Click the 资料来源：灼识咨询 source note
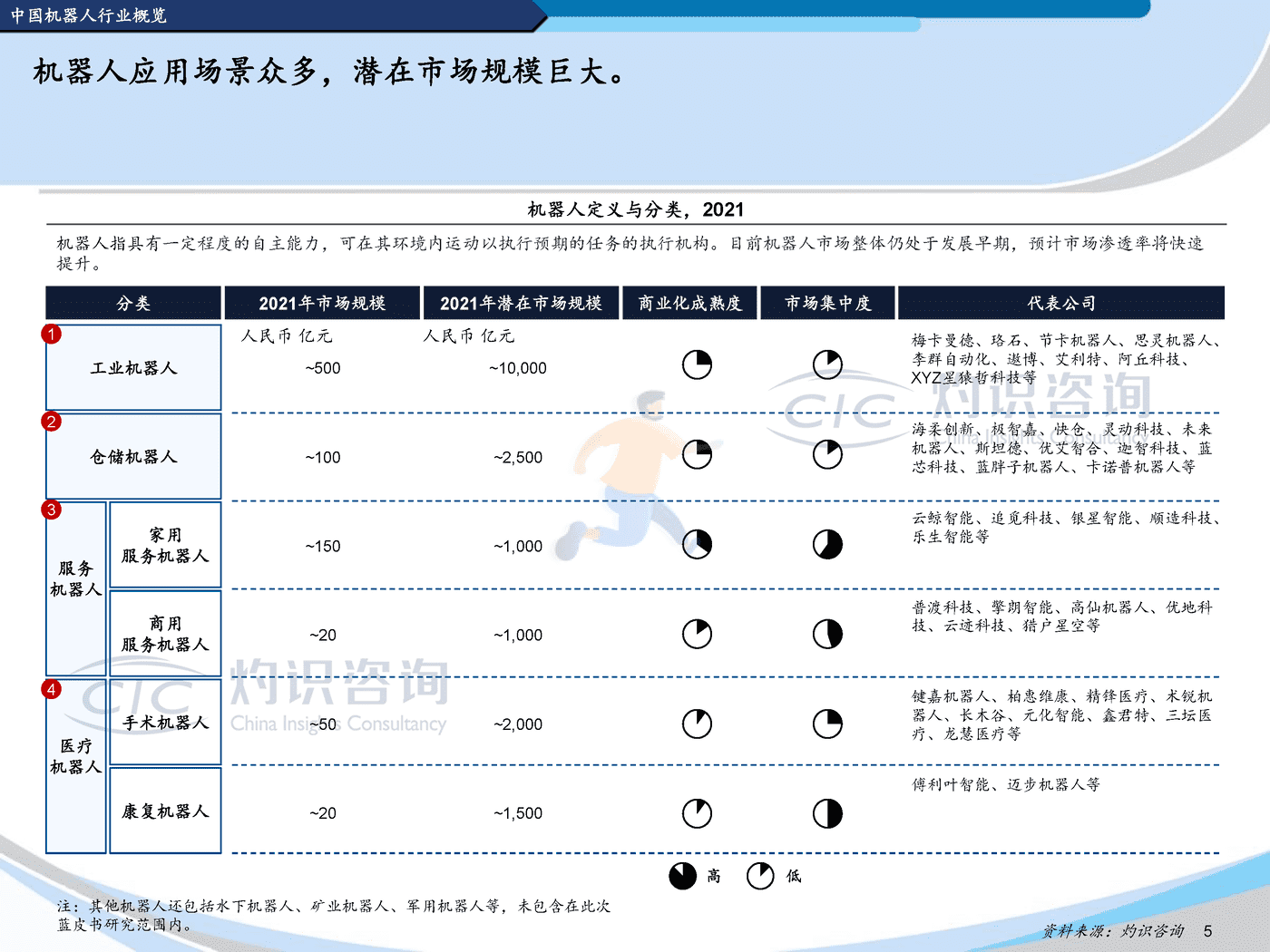The image size is (1270, 952). click(1113, 930)
